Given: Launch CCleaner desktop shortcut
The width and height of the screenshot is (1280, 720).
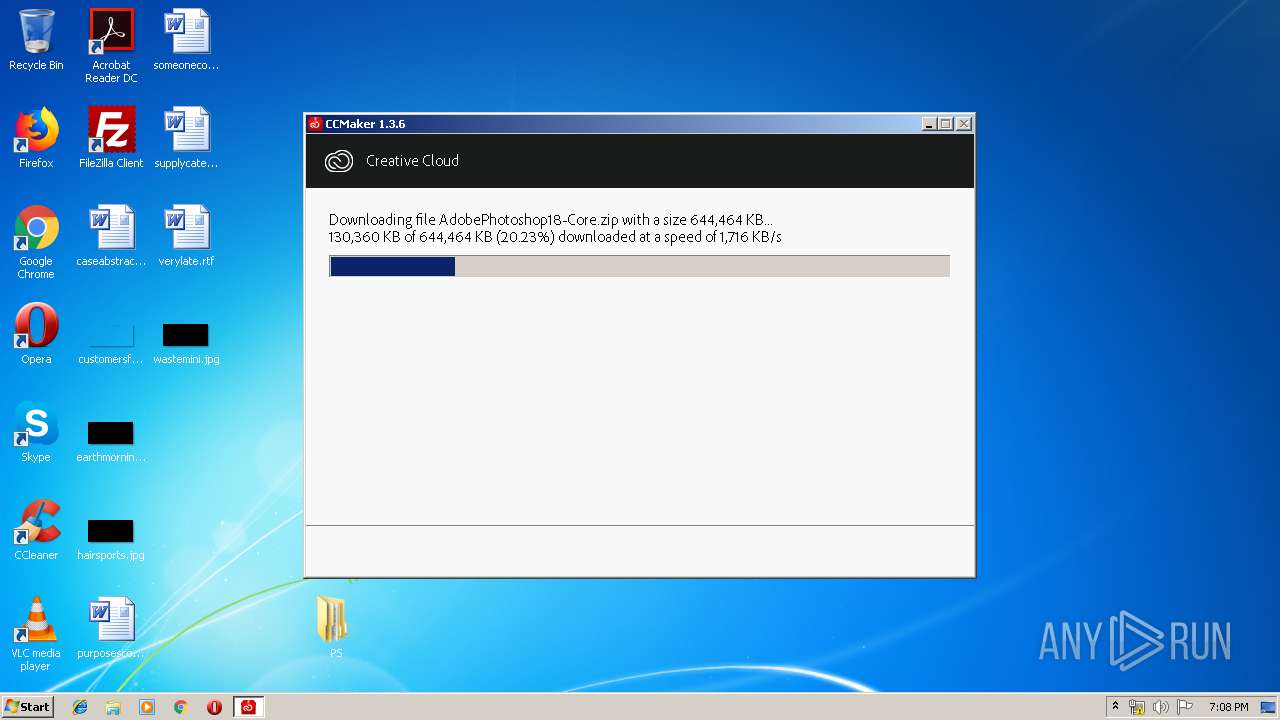Looking at the screenshot, I should (36, 530).
